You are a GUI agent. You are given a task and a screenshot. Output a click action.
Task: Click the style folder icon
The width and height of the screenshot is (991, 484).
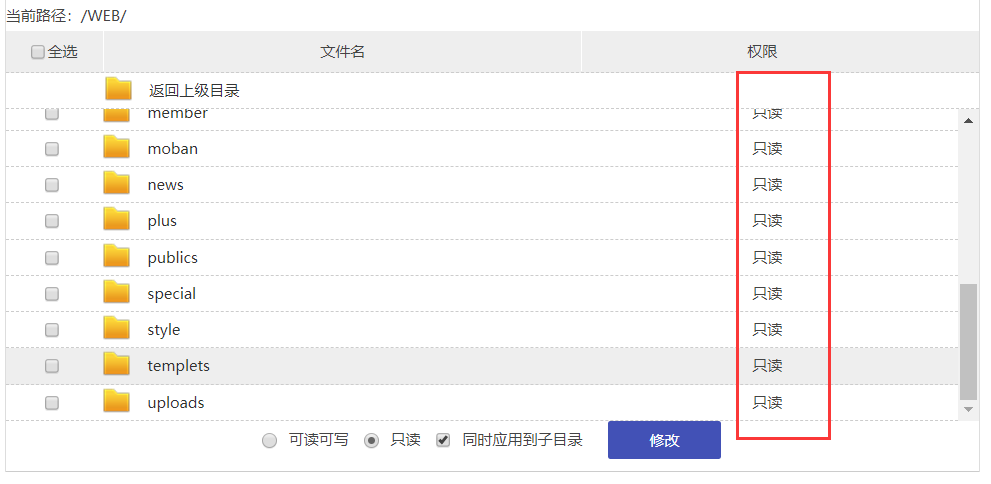pyautogui.click(x=117, y=329)
